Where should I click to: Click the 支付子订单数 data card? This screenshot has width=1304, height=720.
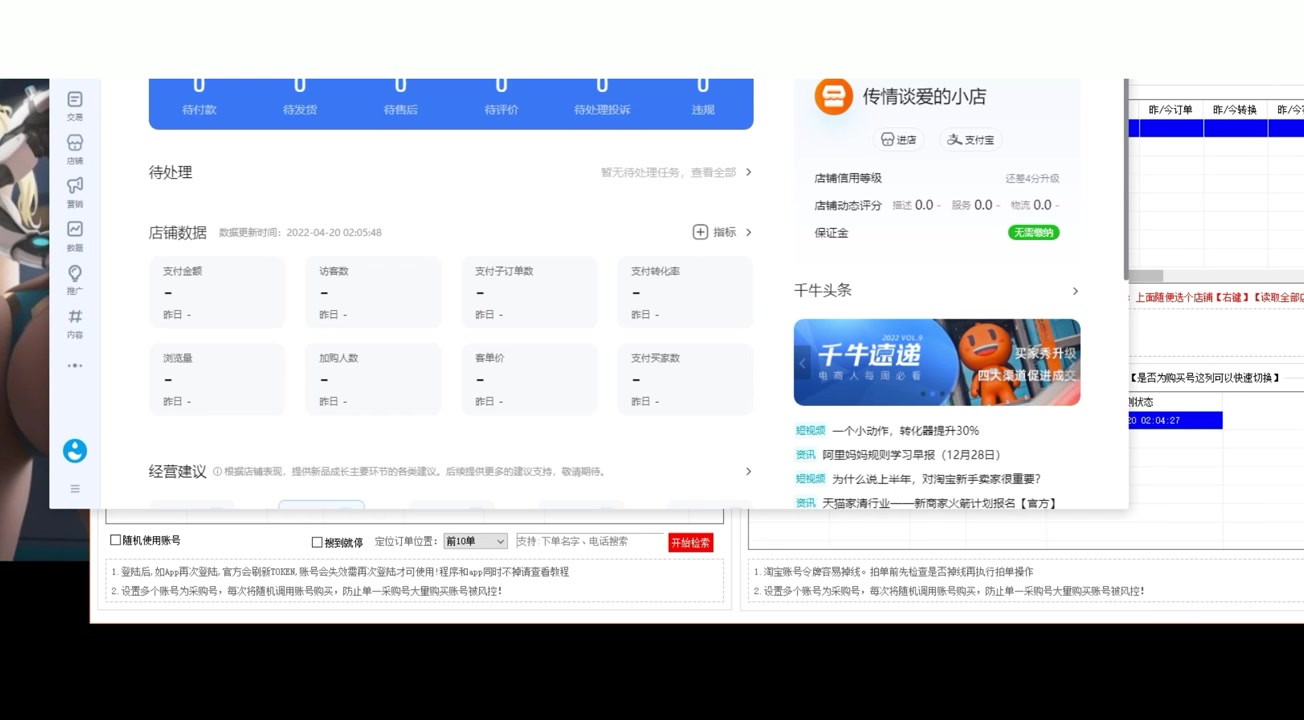coord(529,292)
